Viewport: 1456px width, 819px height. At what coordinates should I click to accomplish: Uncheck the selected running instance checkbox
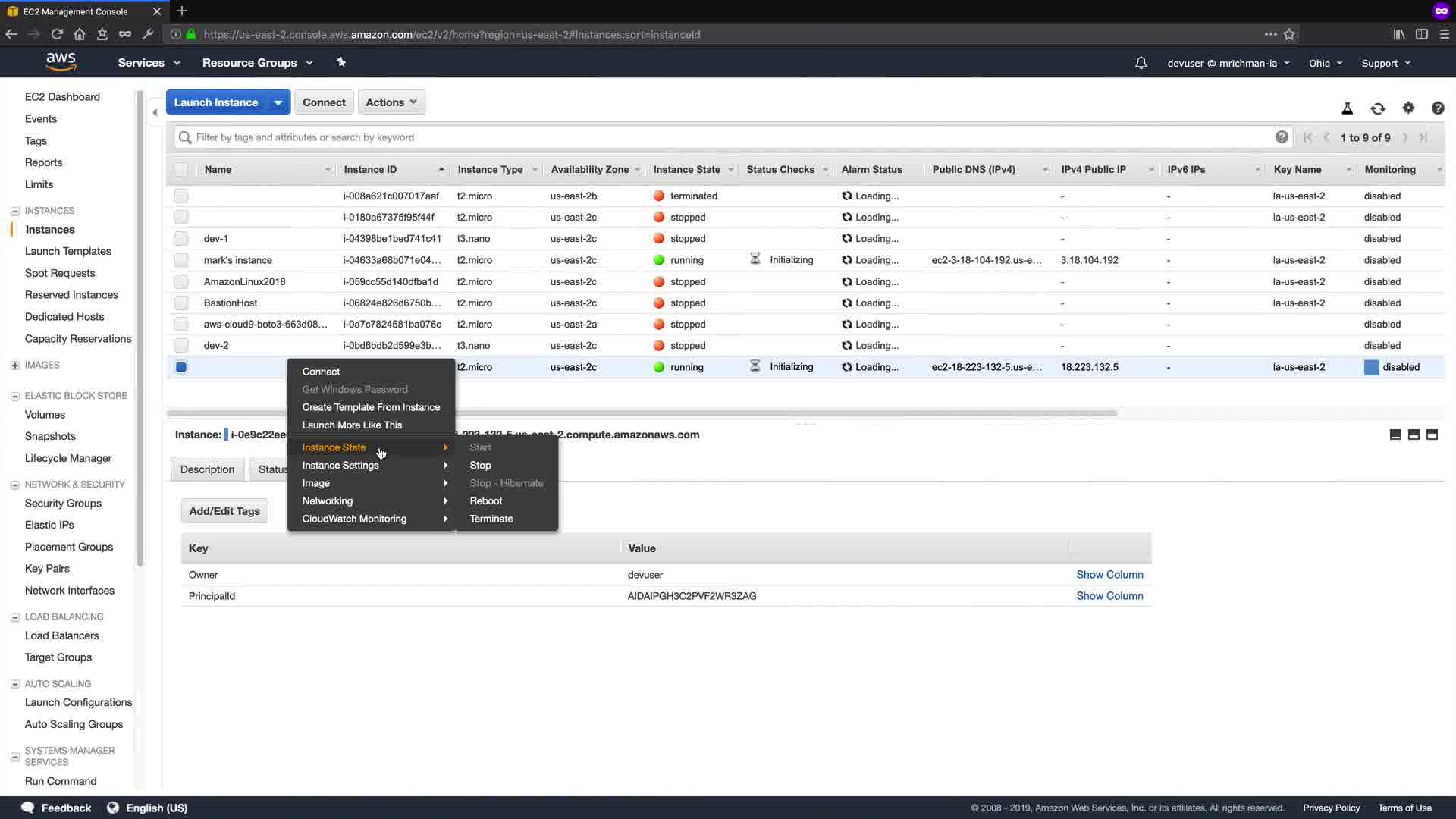coord(180,367)
